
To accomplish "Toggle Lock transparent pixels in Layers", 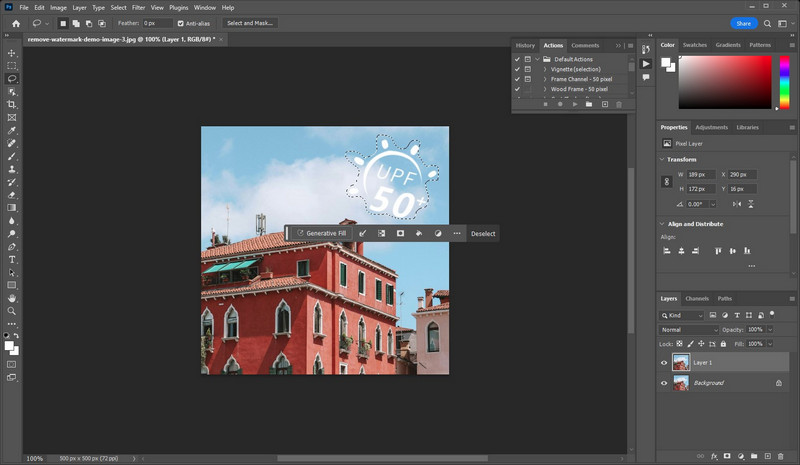I will point(680,344).
